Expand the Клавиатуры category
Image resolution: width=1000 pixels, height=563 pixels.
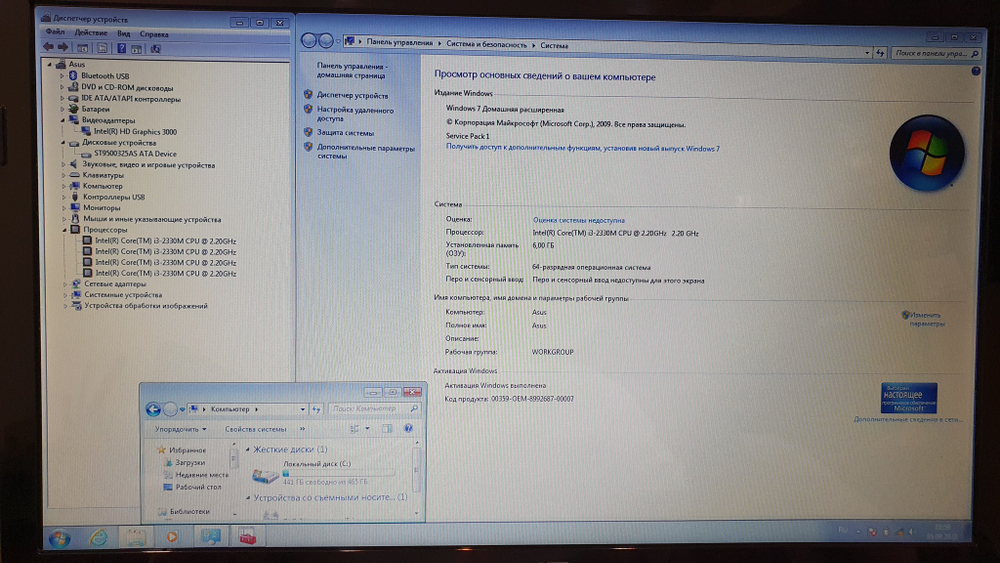[64, 175]
